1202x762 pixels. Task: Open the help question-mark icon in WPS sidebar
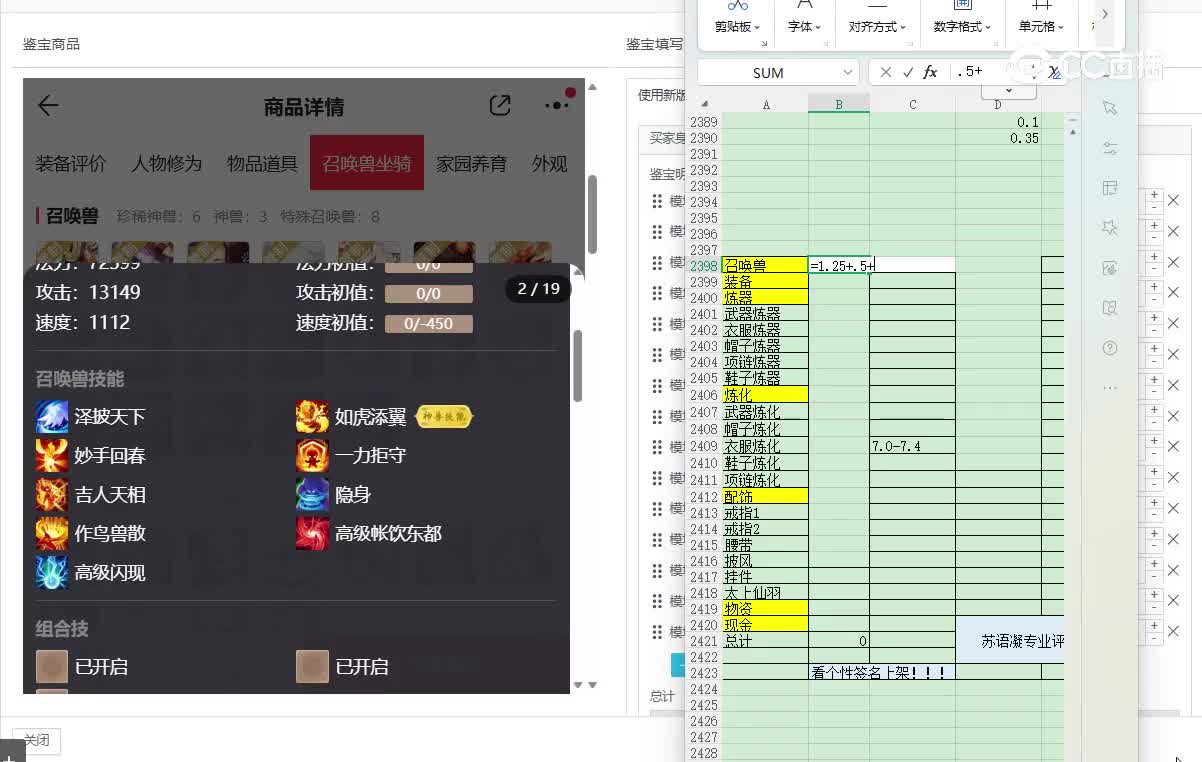click(x=1109, y=348)
